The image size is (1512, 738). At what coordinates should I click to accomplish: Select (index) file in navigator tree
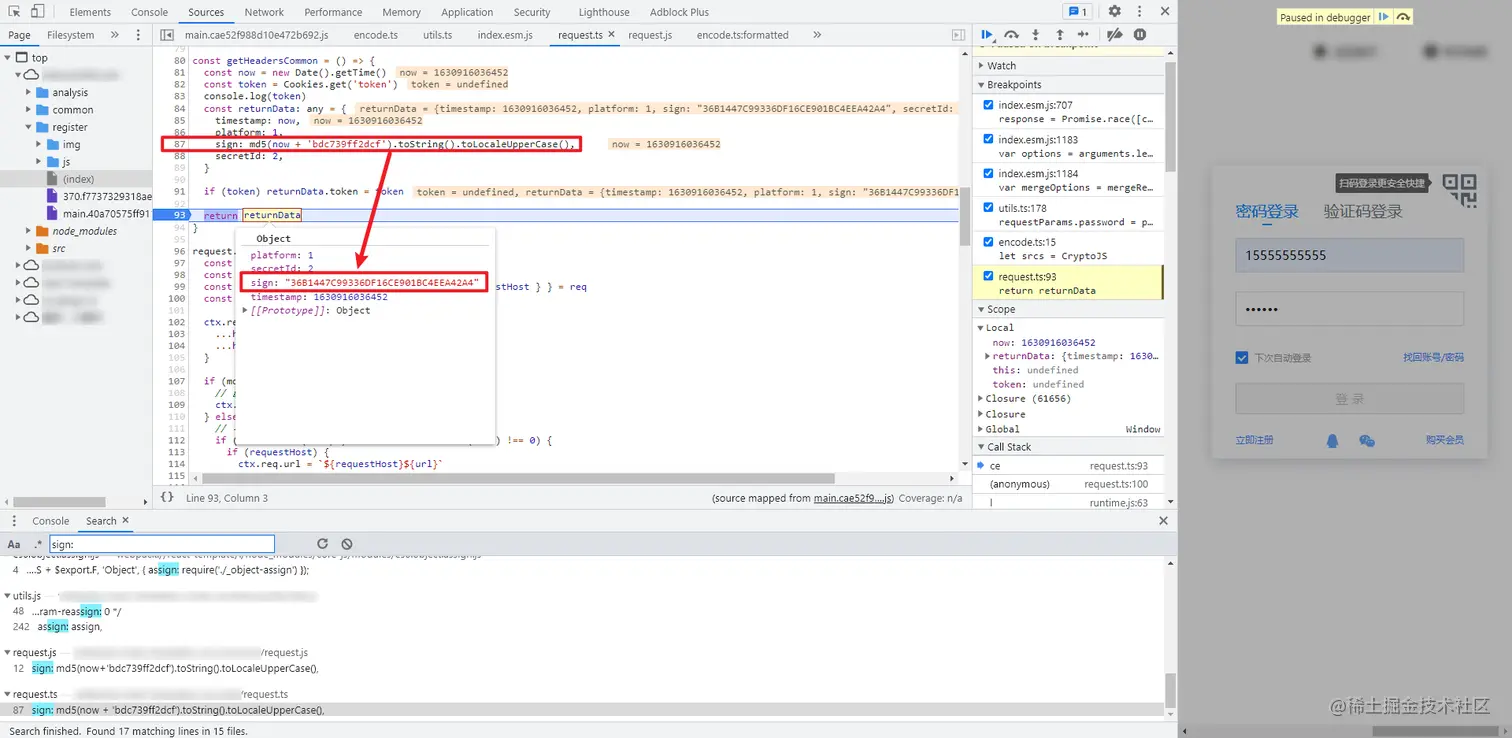coord(78,179)
